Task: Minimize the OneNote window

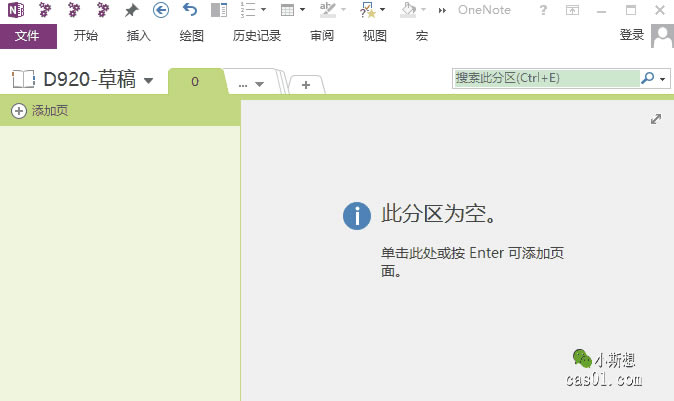Action: pyautogui.click(x=602, y=10)
